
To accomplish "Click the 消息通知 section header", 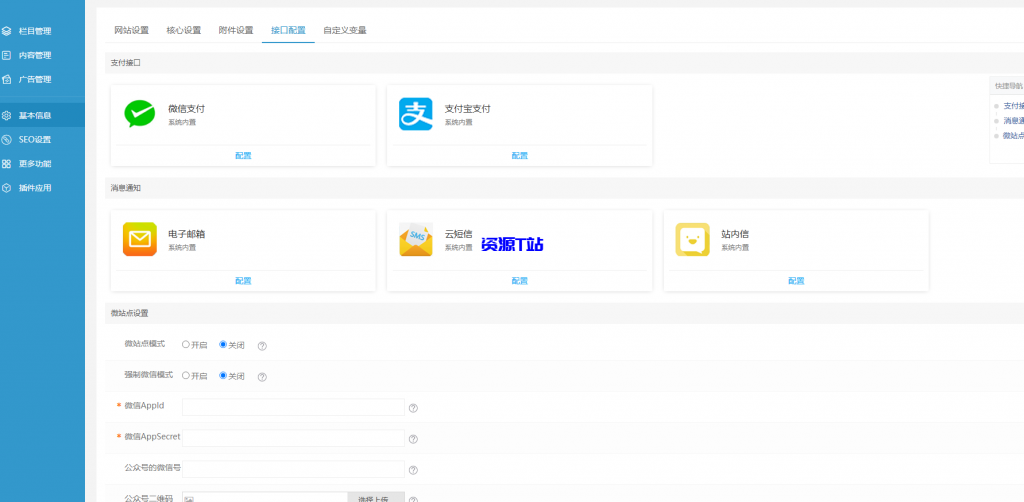I will [564, 188].
